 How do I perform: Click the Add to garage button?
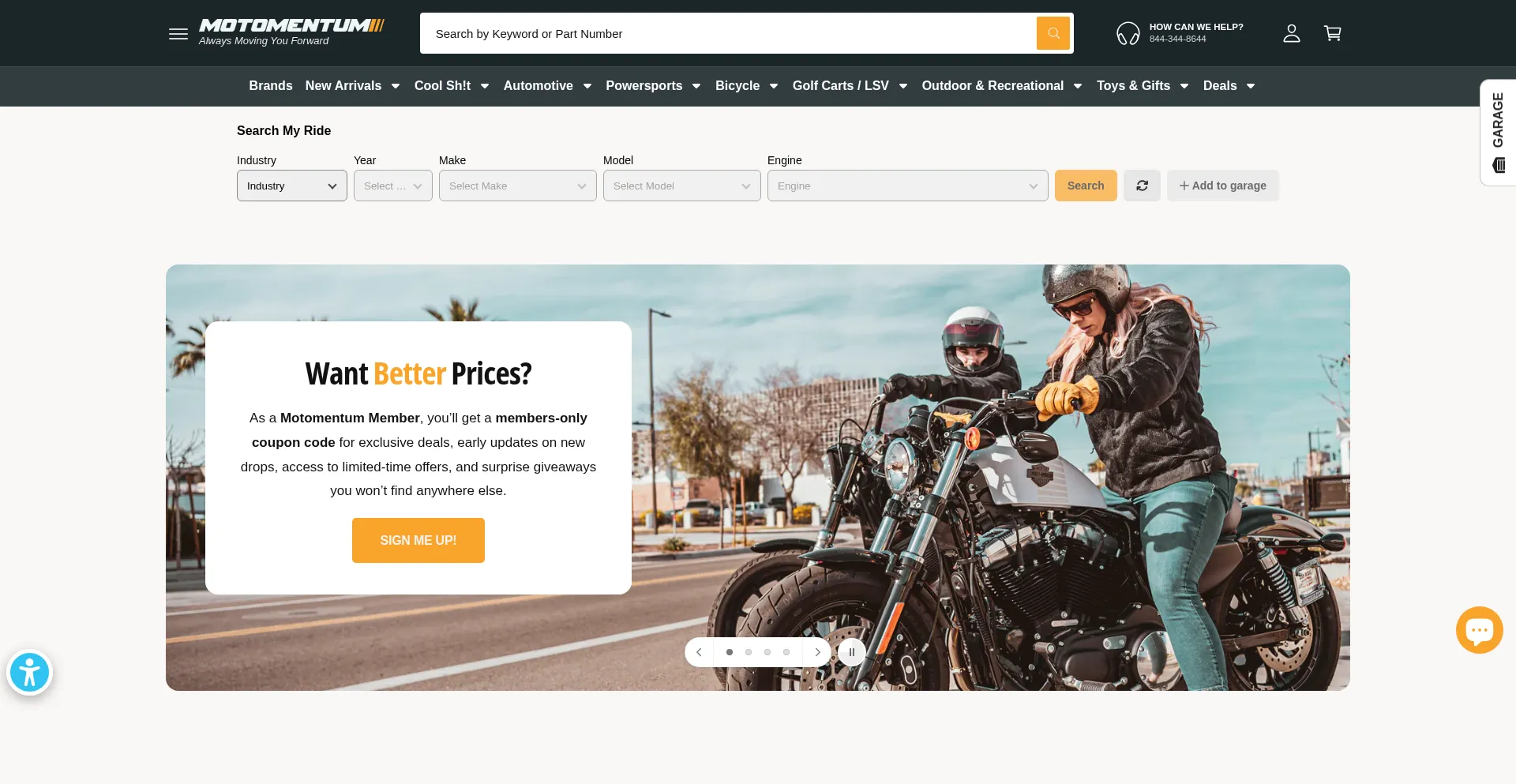tap(1223, 186)
